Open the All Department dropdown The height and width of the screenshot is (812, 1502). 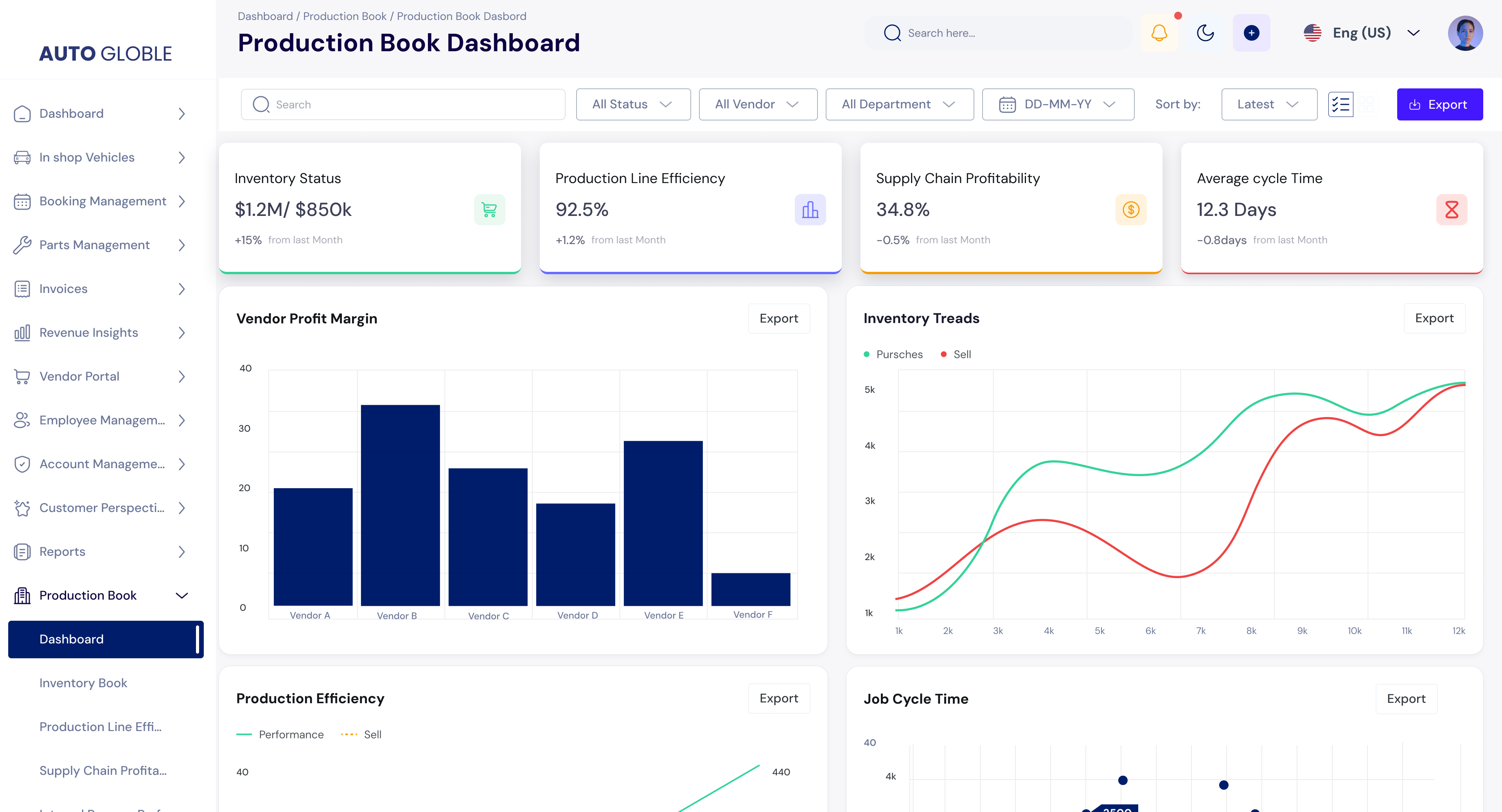tap(899, 104)
